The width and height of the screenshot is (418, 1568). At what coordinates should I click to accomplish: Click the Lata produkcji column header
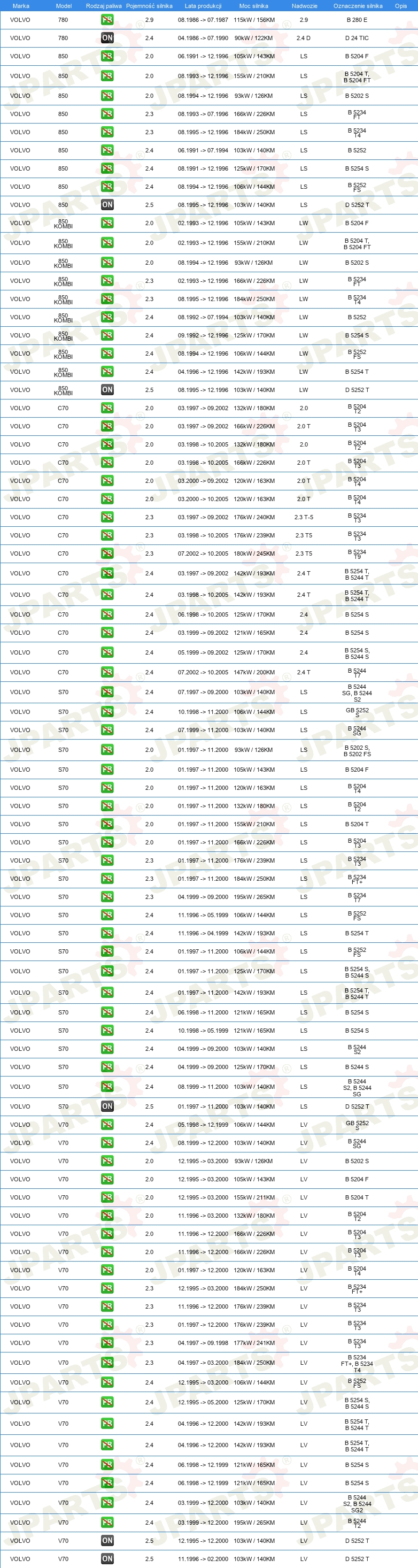coord(203,5)
